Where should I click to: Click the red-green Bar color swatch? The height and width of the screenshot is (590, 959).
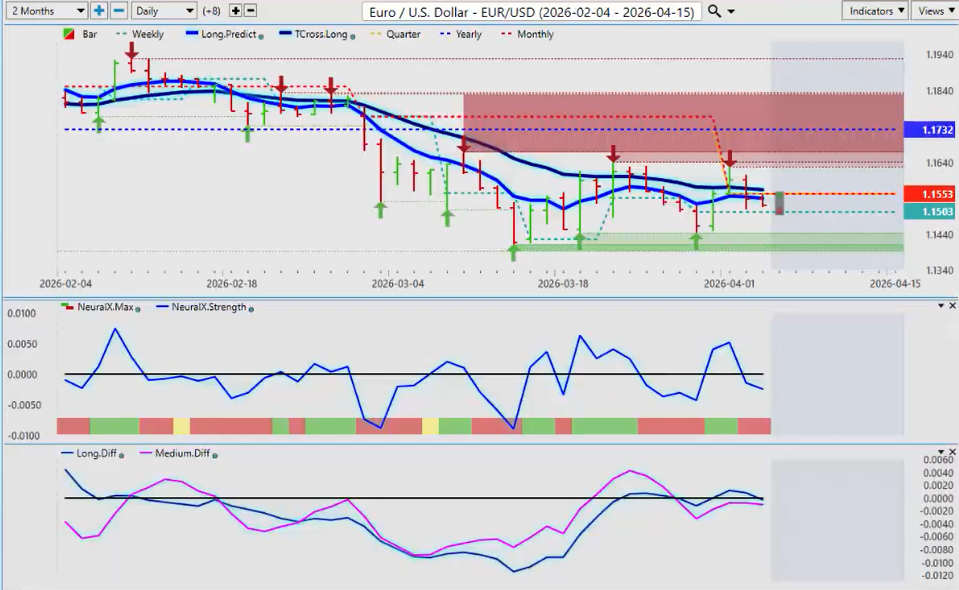tap(67, 34)
